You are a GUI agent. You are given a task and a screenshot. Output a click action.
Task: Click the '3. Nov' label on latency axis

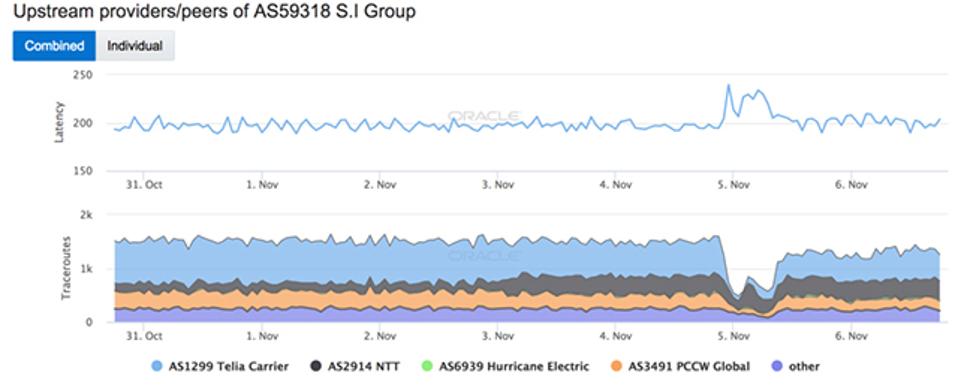498,185
